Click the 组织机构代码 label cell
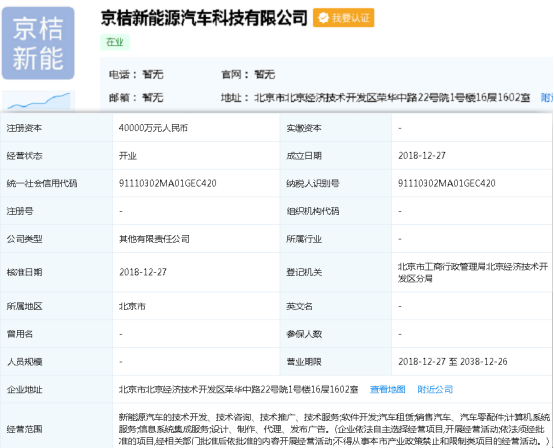Image resolution: width=554 pixels, height=448 pixels. click(x=336, y=211)
